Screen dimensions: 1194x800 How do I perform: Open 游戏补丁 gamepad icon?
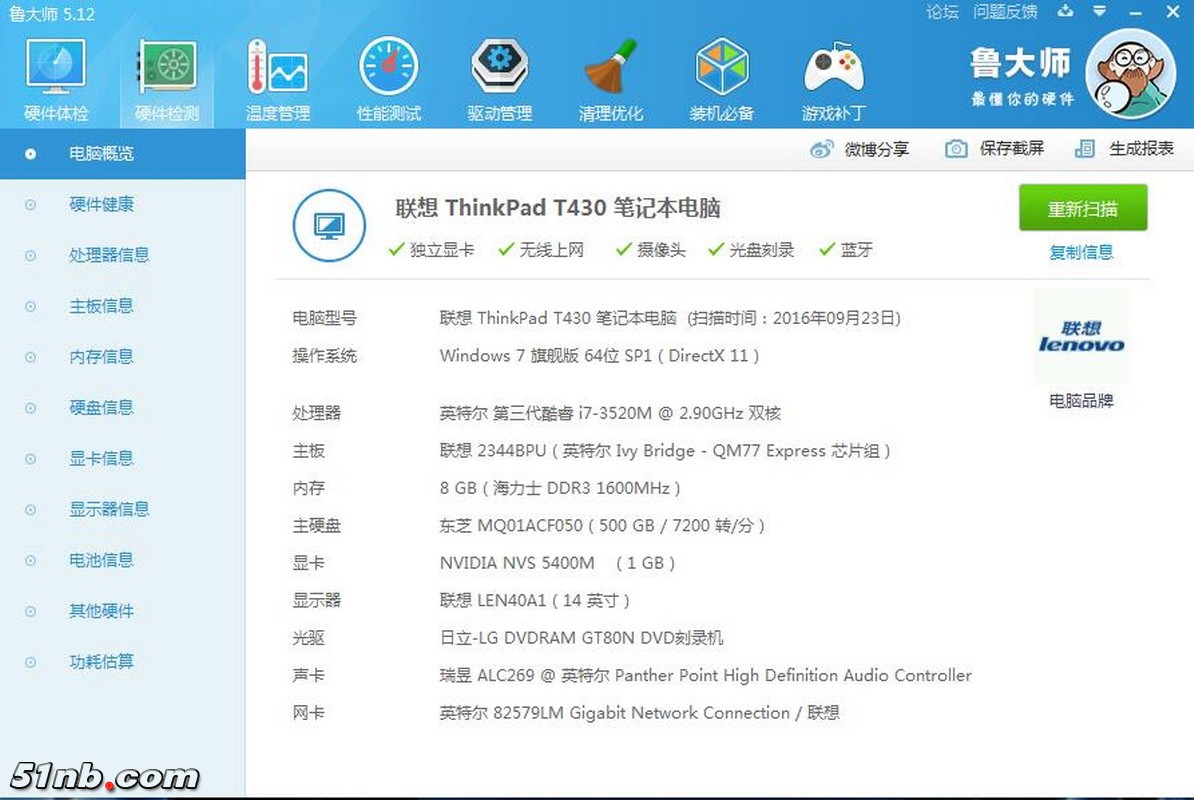tap(833, 80)
